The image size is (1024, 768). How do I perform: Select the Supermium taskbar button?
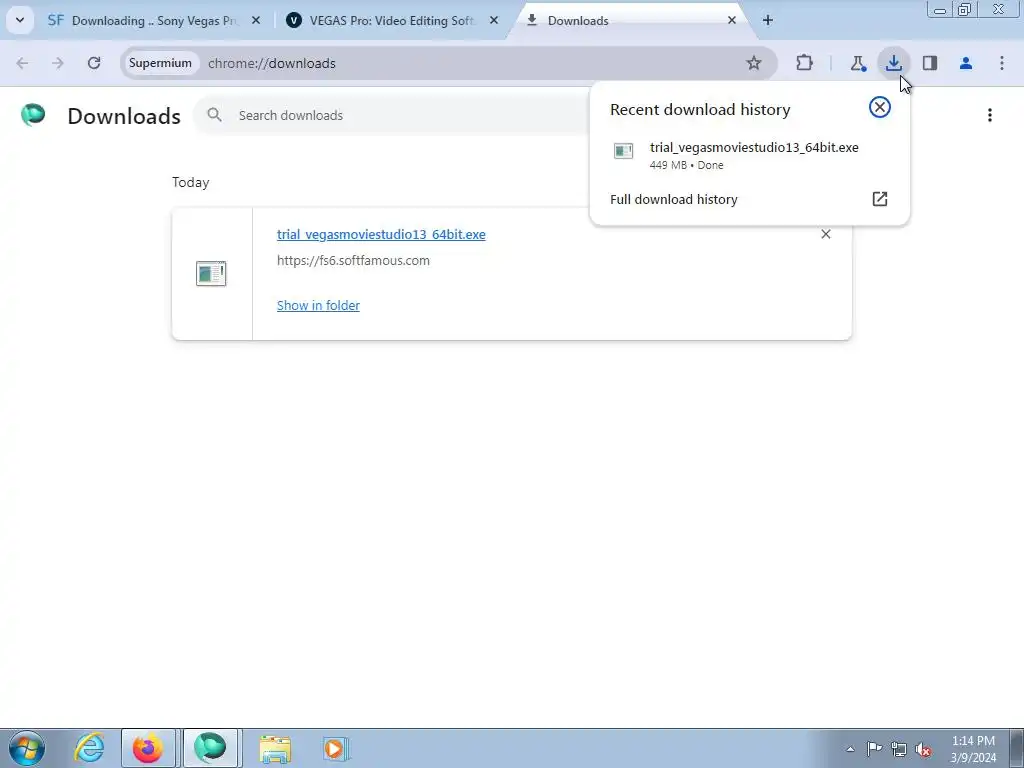(x=210, y=748)
